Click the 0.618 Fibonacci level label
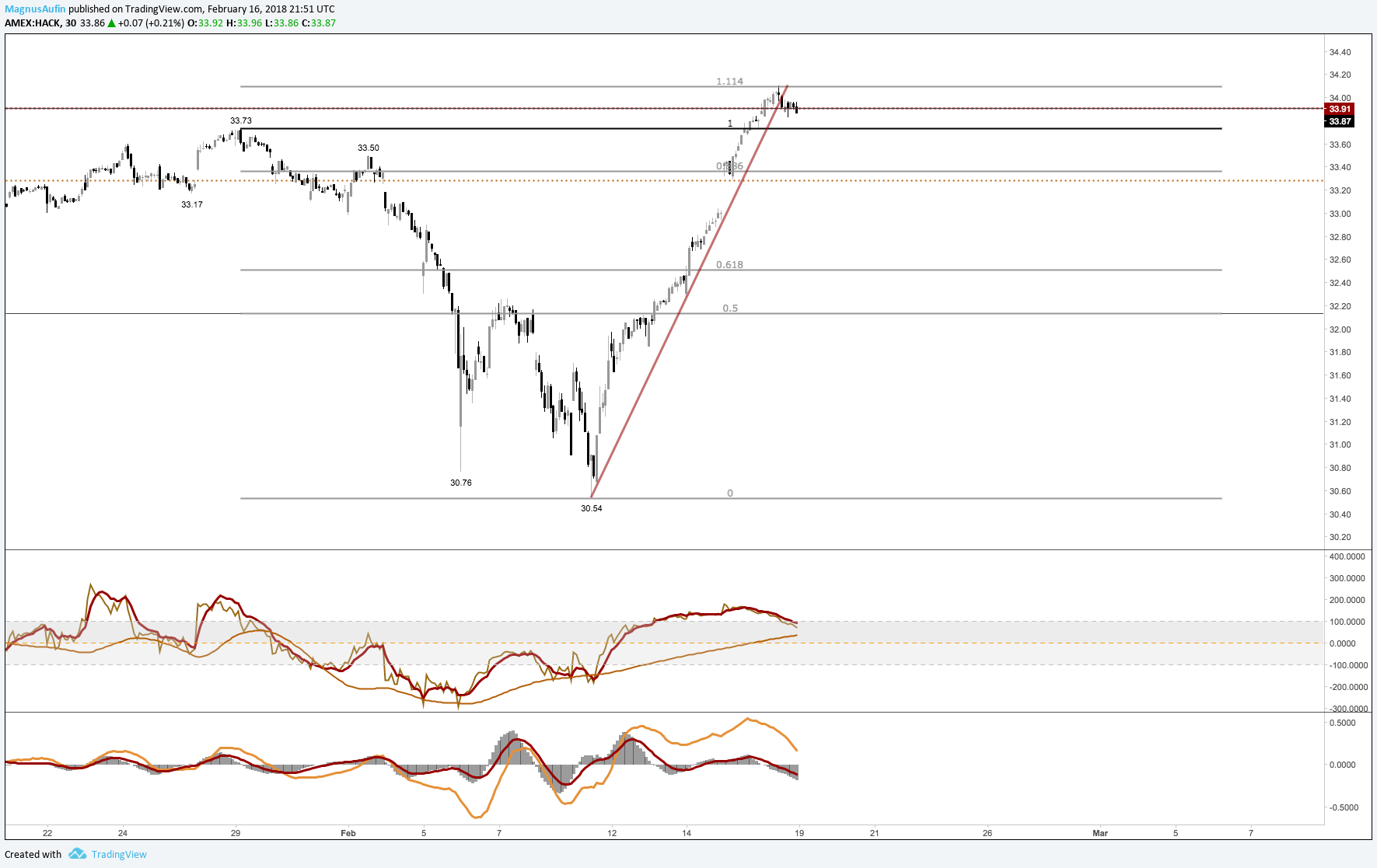1377x868 pixels. click(729, 264)
